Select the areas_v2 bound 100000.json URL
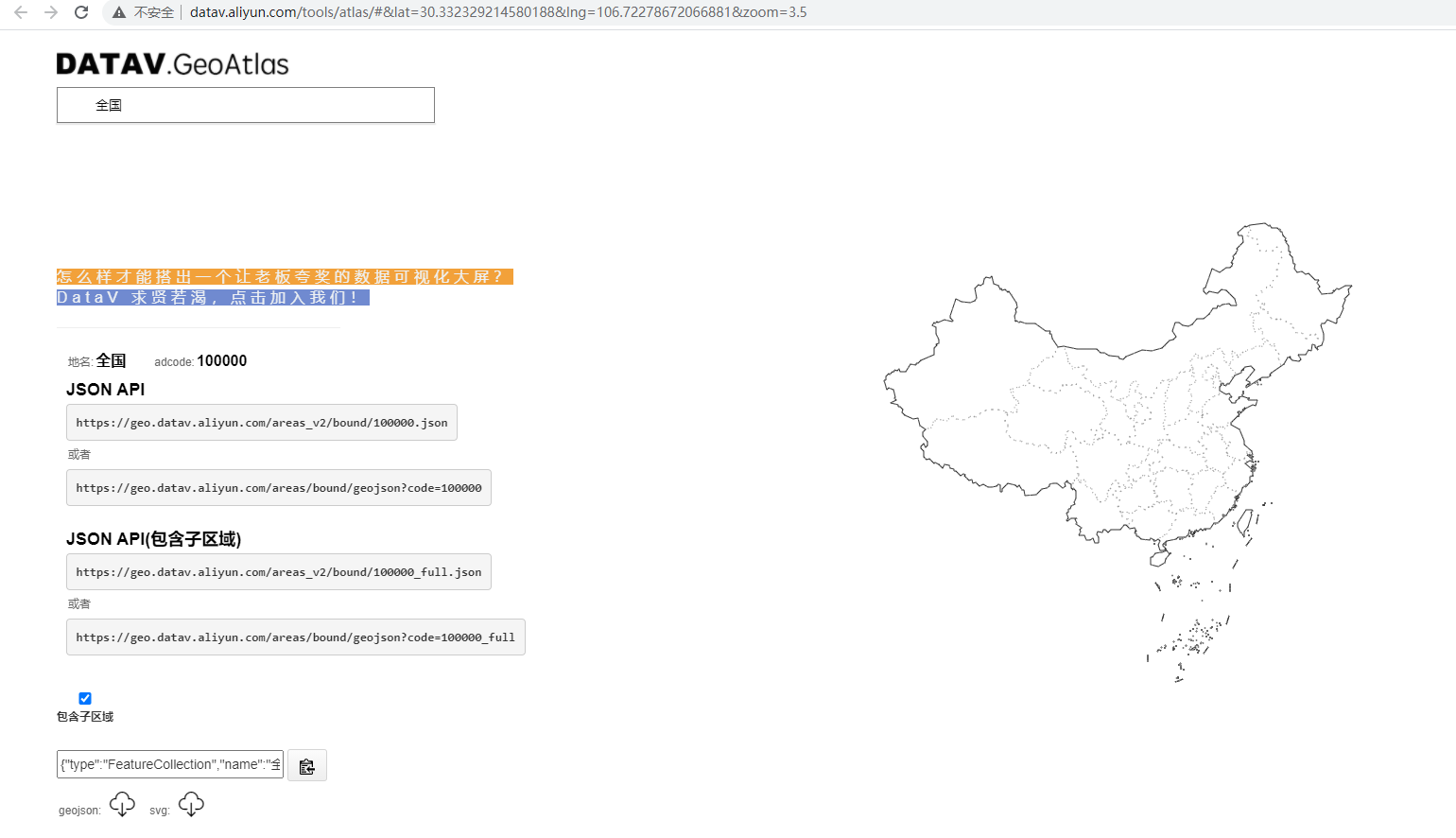Image resolution: width=1456 pixels, height=838 pixels. click(262, 423)
